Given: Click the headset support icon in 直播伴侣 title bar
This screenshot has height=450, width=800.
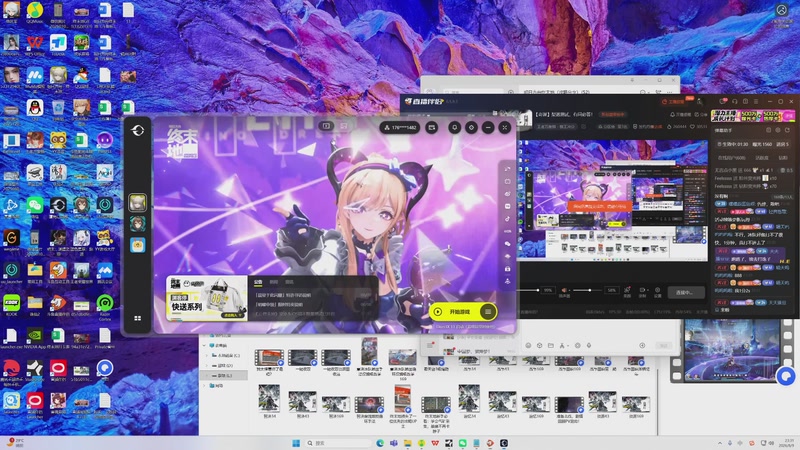Looking at the screenshot, I should (735, 102).
